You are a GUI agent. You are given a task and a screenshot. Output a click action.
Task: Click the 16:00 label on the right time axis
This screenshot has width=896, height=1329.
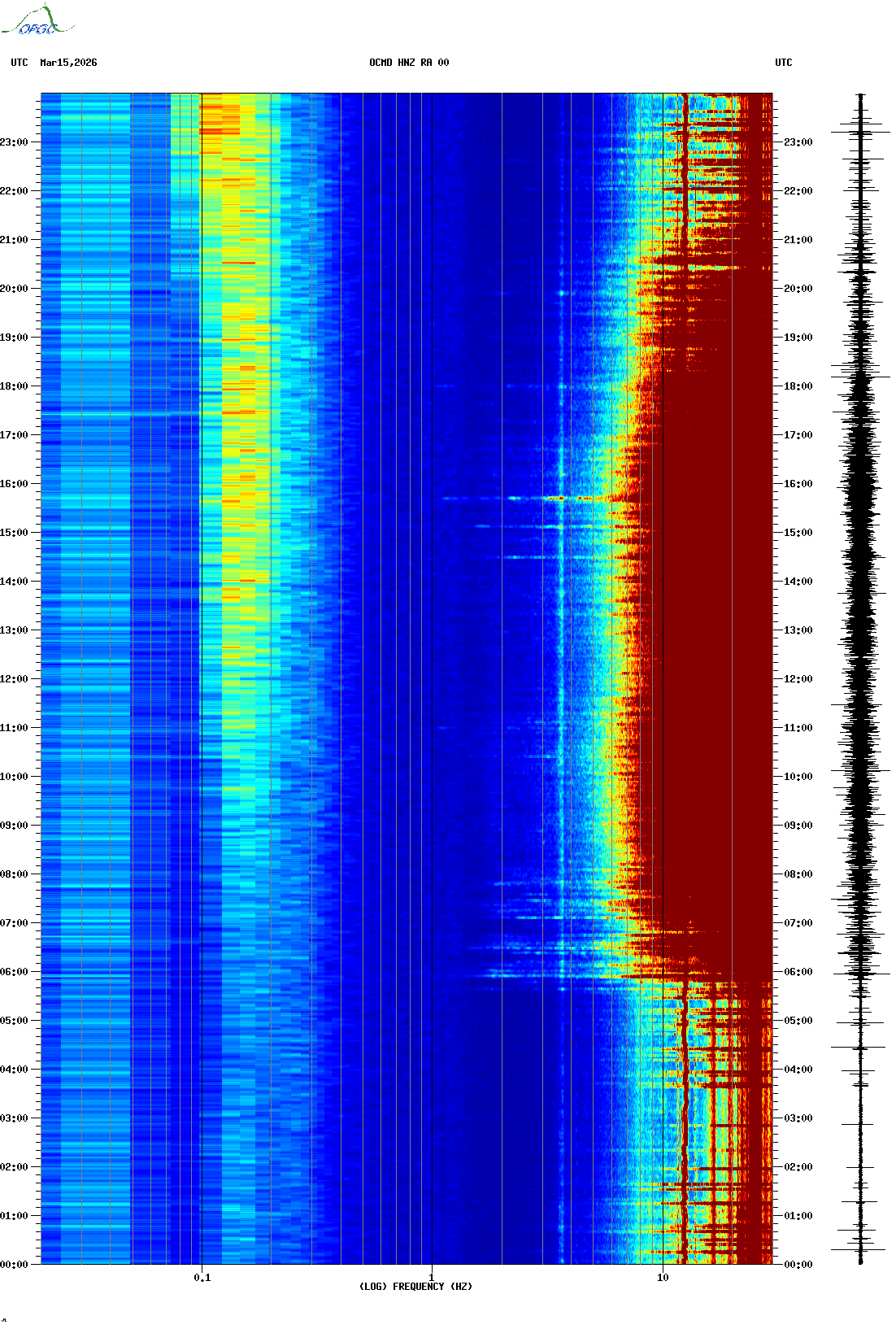click(x=798, y=484)
